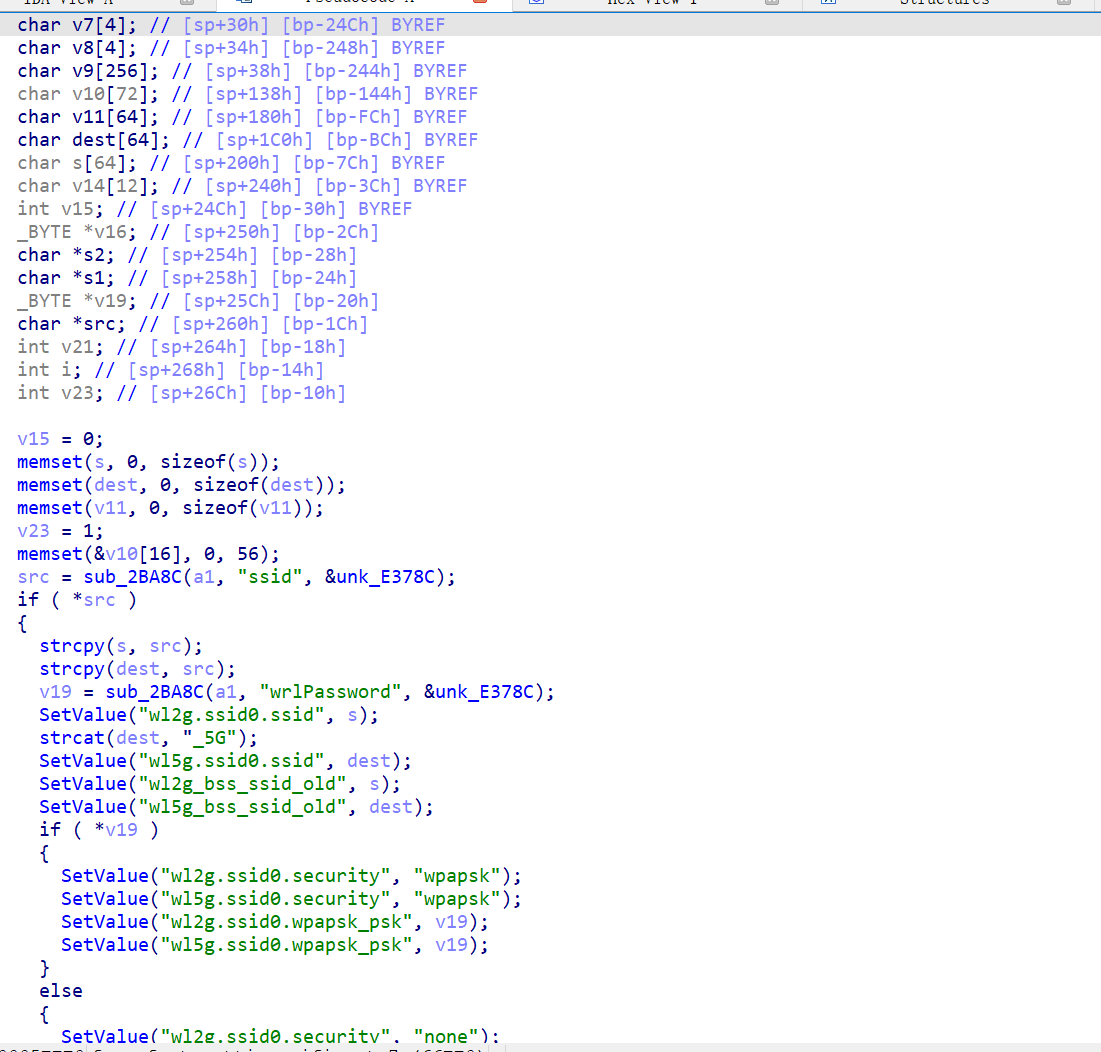Click SetValue for "wl2g.ssid0.ssid"

[209, 715]
